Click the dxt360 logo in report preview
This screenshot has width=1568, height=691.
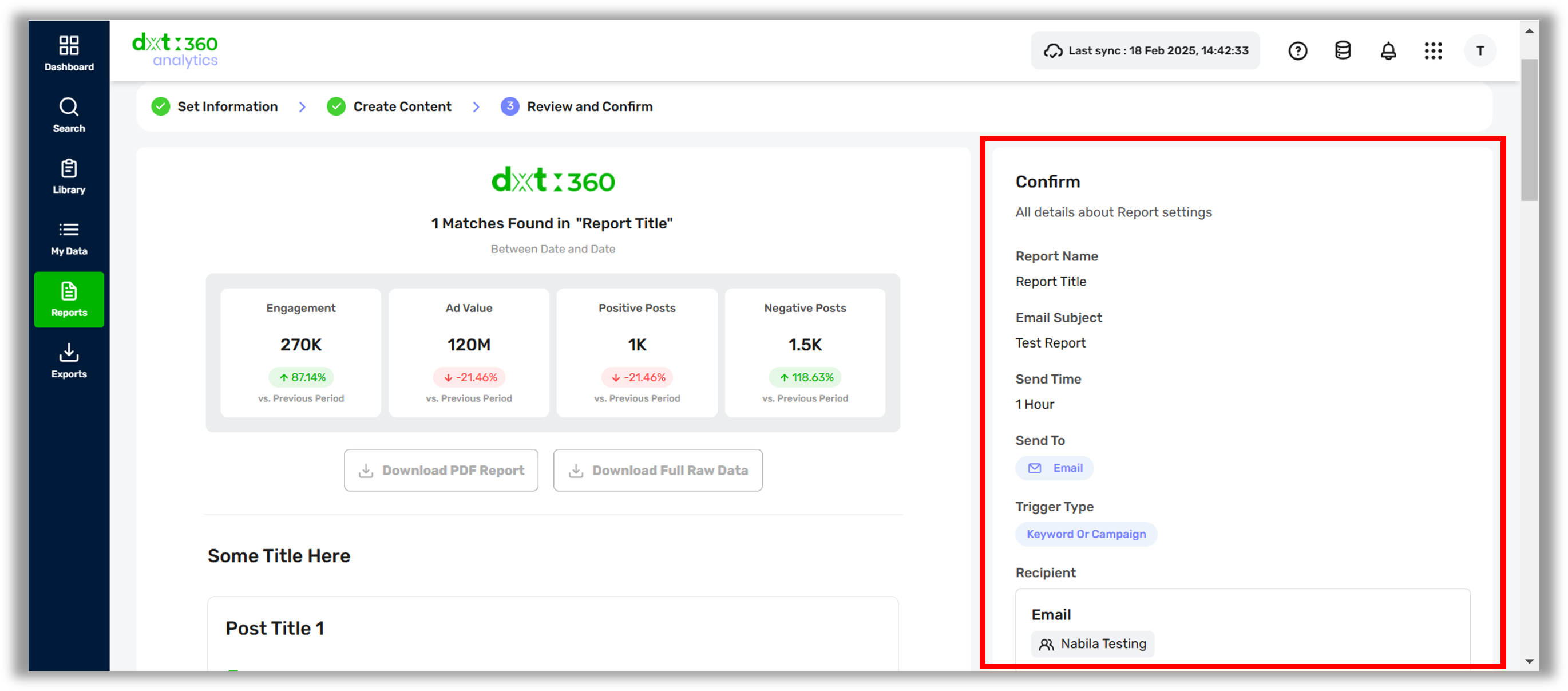point(553,180)
